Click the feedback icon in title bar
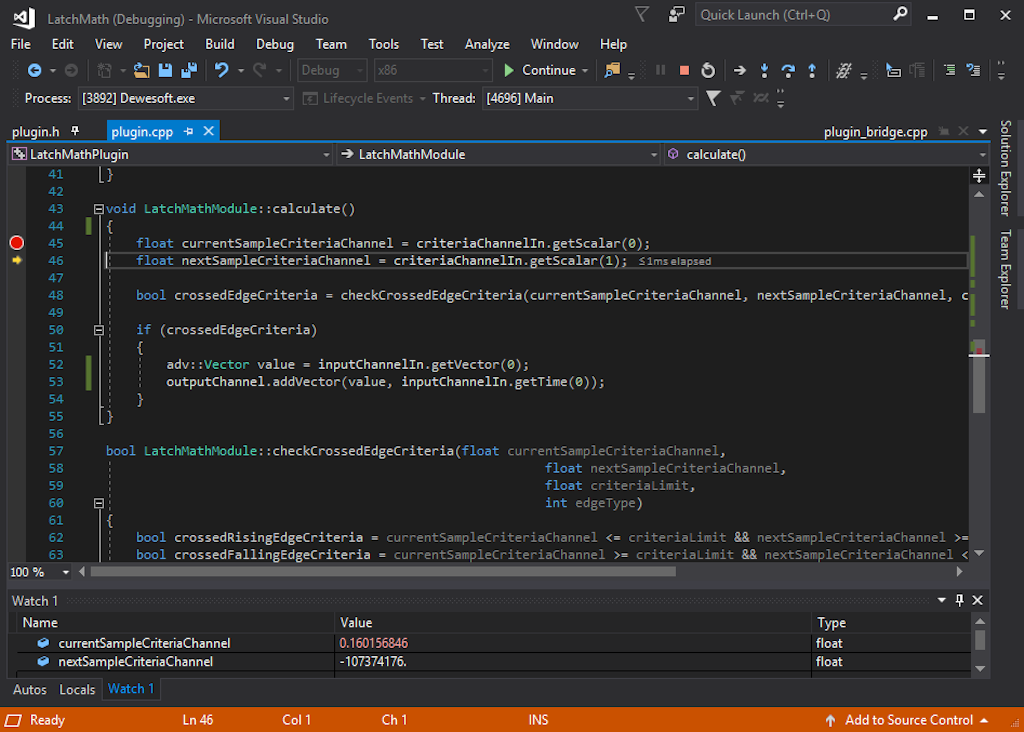1024x732 pixels. point(677,14)
